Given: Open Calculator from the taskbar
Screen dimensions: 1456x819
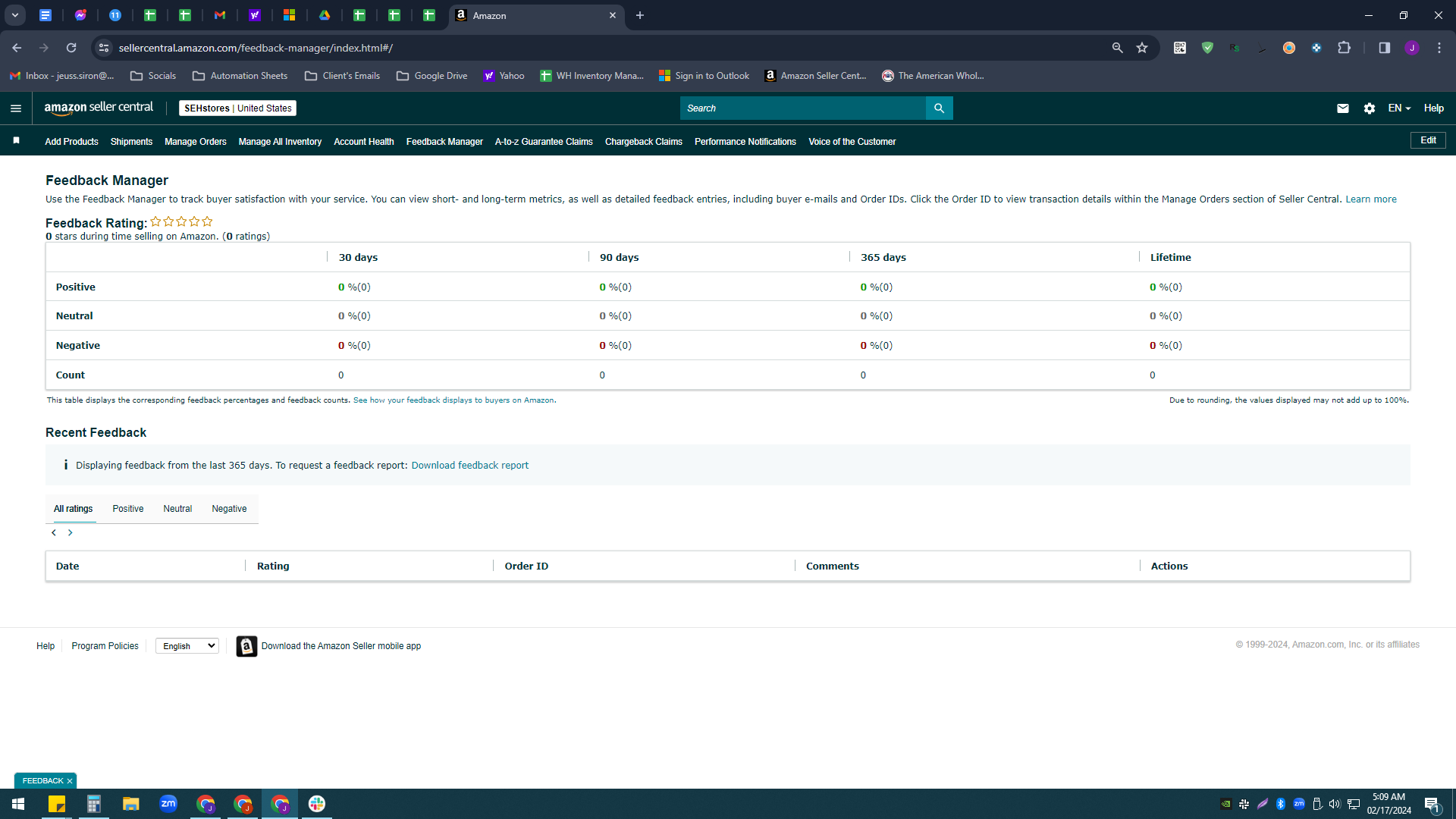Looking at the screenshot, I should [x=94, y=804].
